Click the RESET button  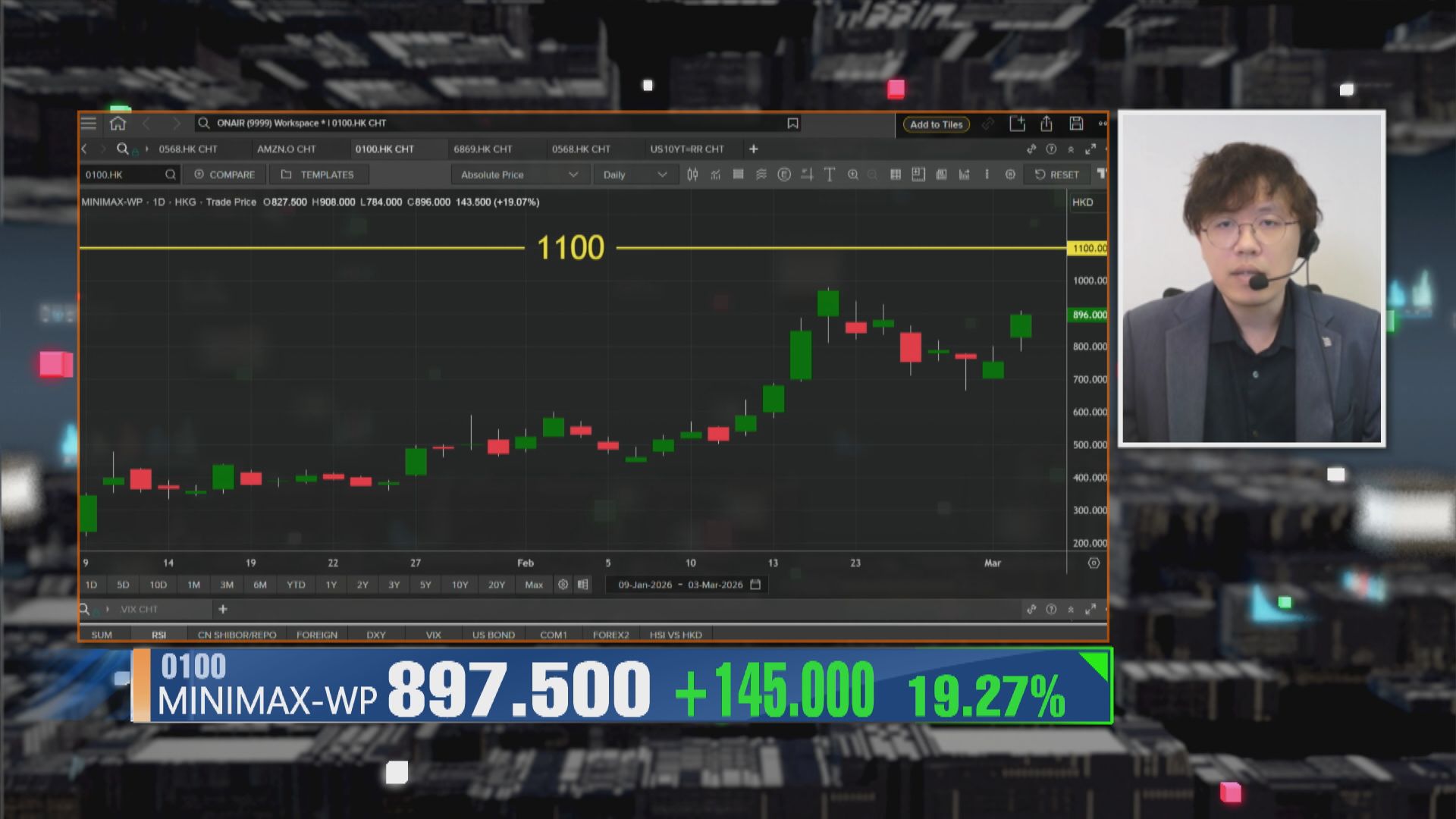1057,174
